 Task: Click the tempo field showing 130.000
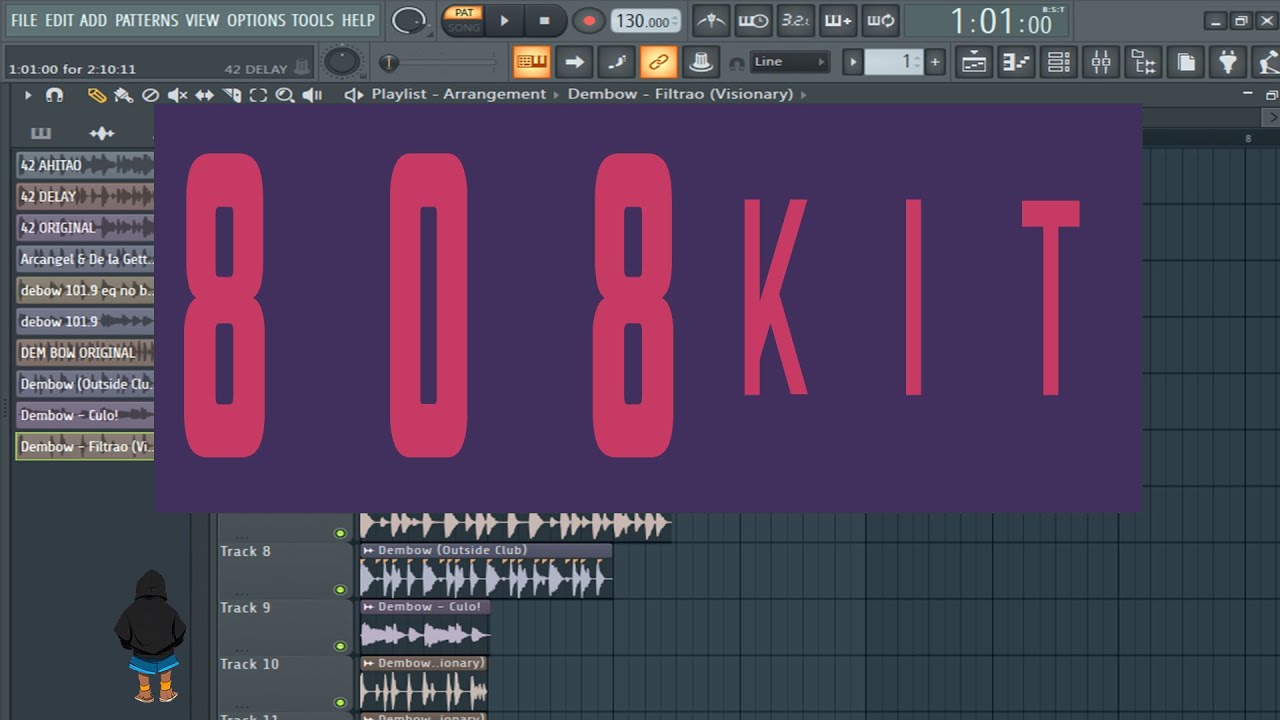point(645,21)
